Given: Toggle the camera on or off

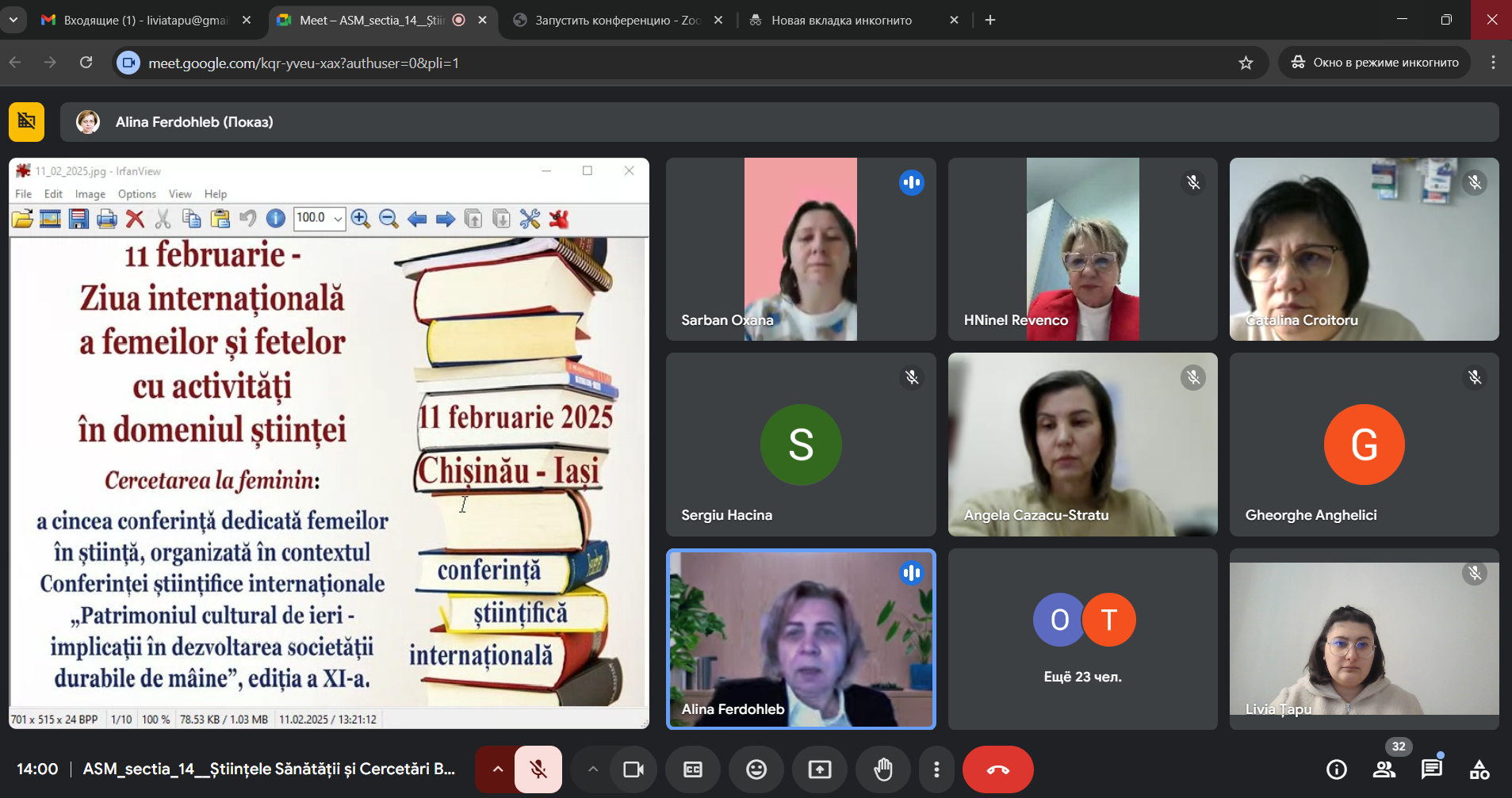Looking at the screenshot, I should tap(634, 769).
